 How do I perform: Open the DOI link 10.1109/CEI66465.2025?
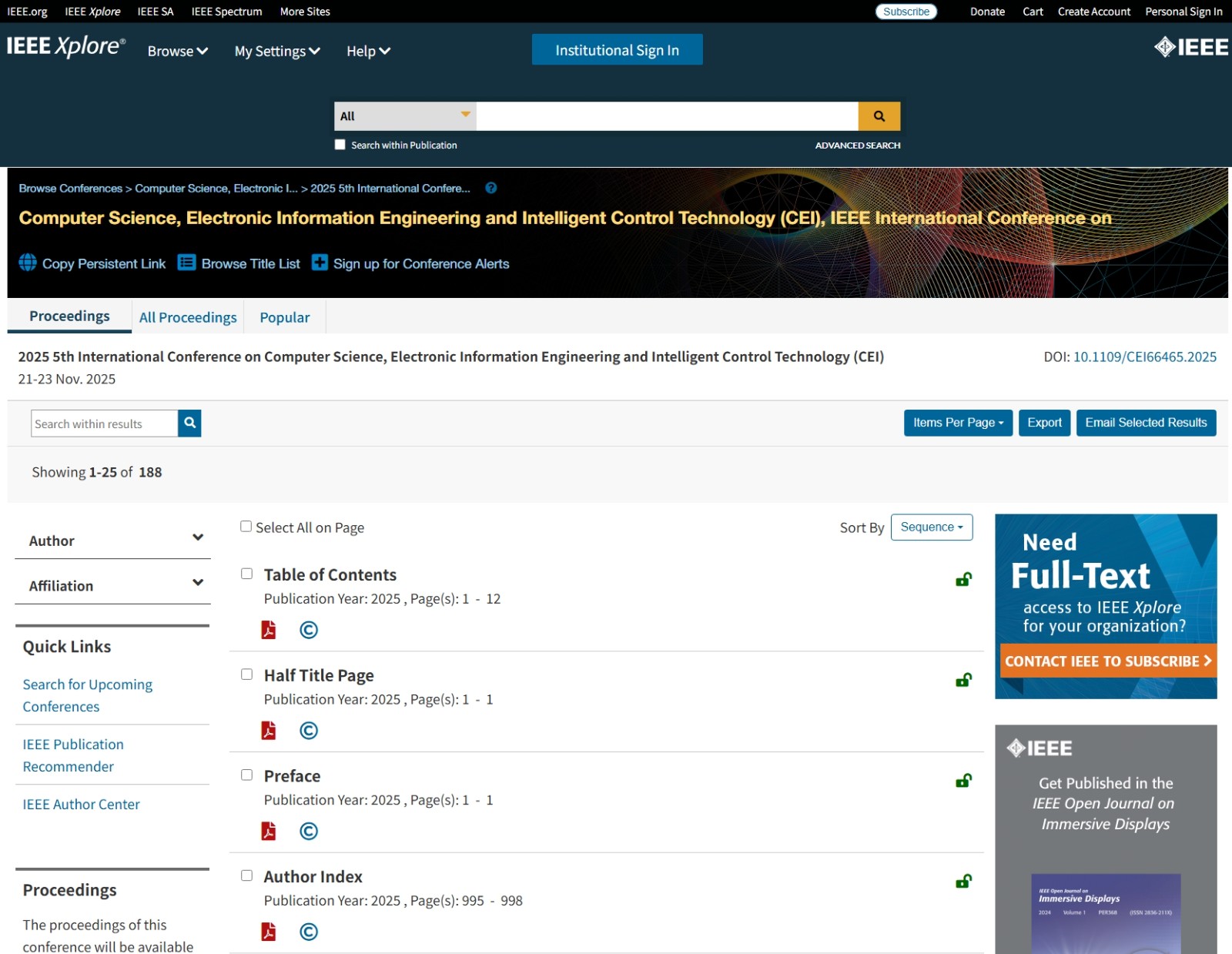[1144, 356]
